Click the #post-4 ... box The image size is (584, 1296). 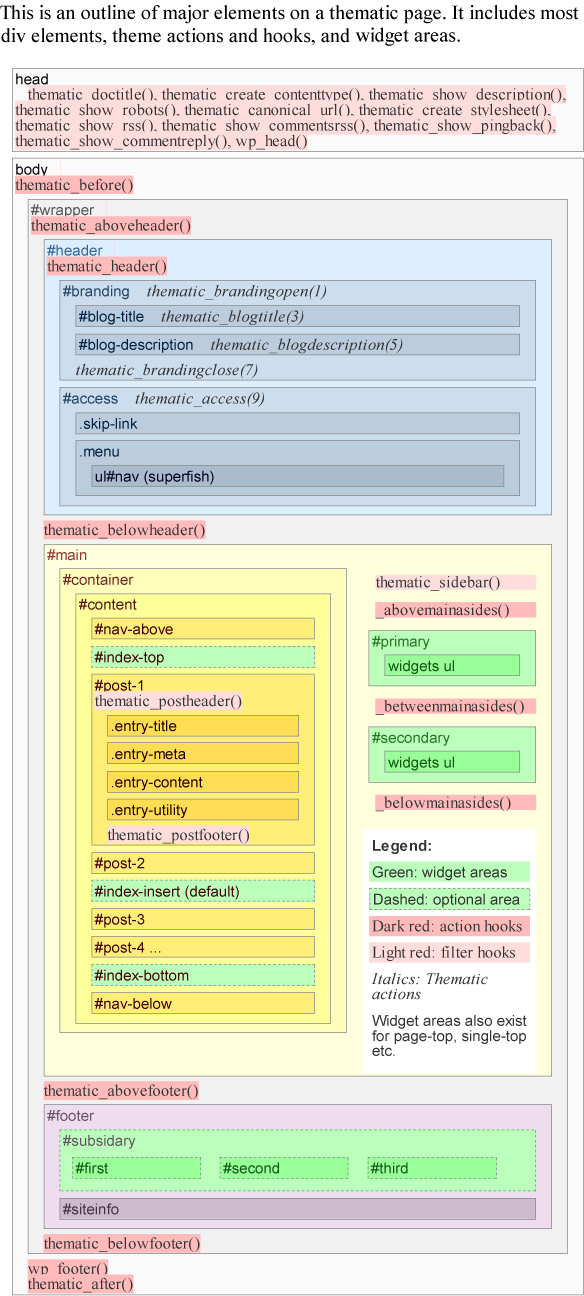click(203, 947)
